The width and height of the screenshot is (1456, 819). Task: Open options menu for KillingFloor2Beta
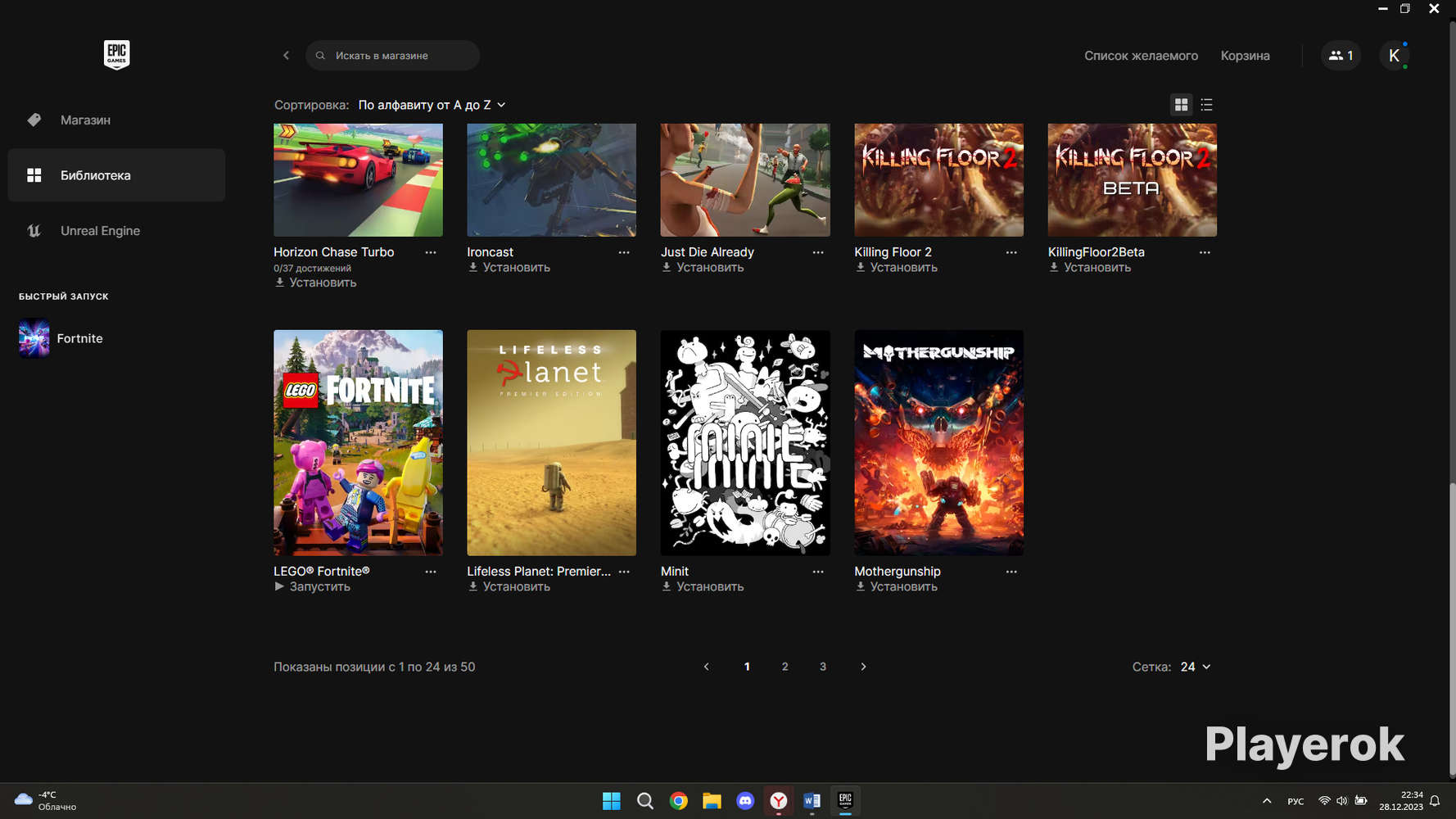pos(1205,252)
